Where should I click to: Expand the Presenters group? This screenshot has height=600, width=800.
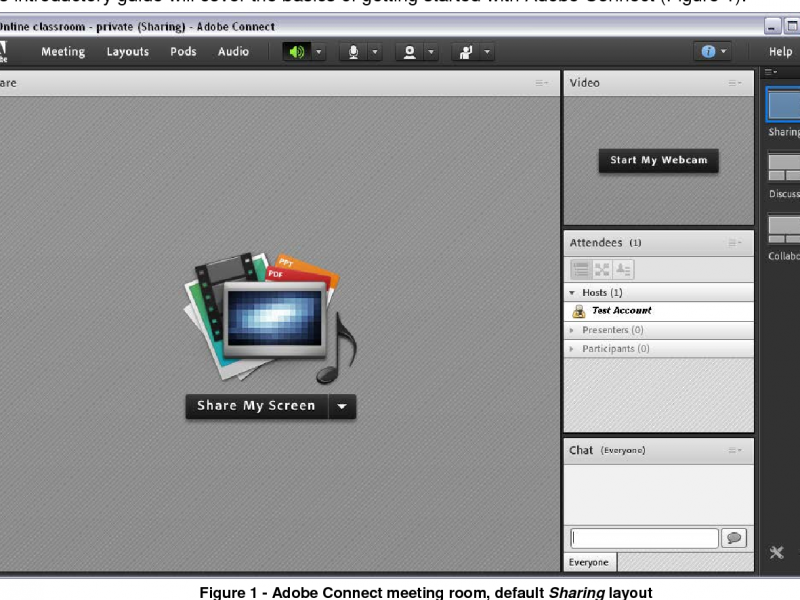(x=571, y=330)
